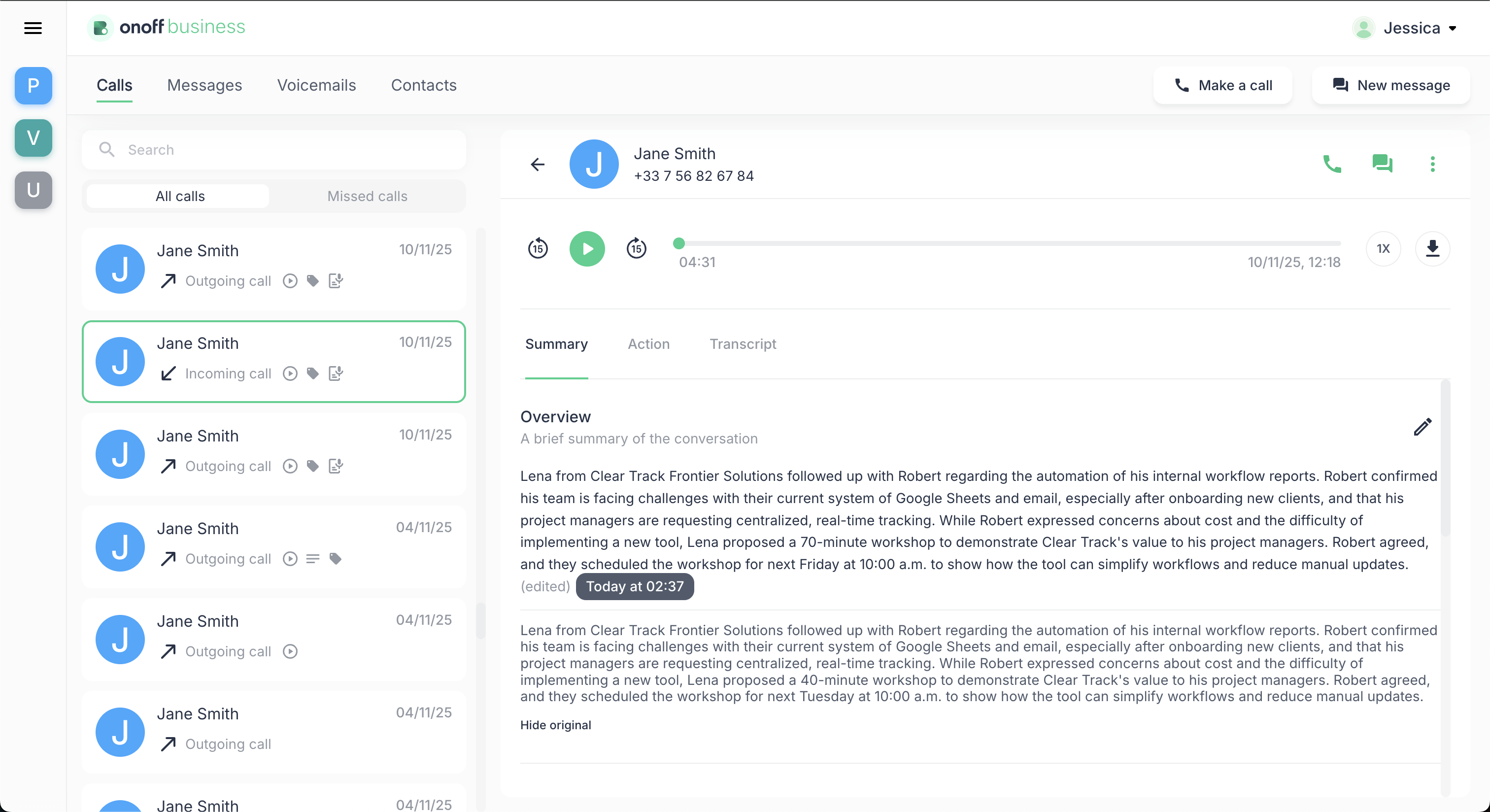Call Jane Smith with green phone icon
This screenshot has width=1490, height=812.
(1332, 164)
